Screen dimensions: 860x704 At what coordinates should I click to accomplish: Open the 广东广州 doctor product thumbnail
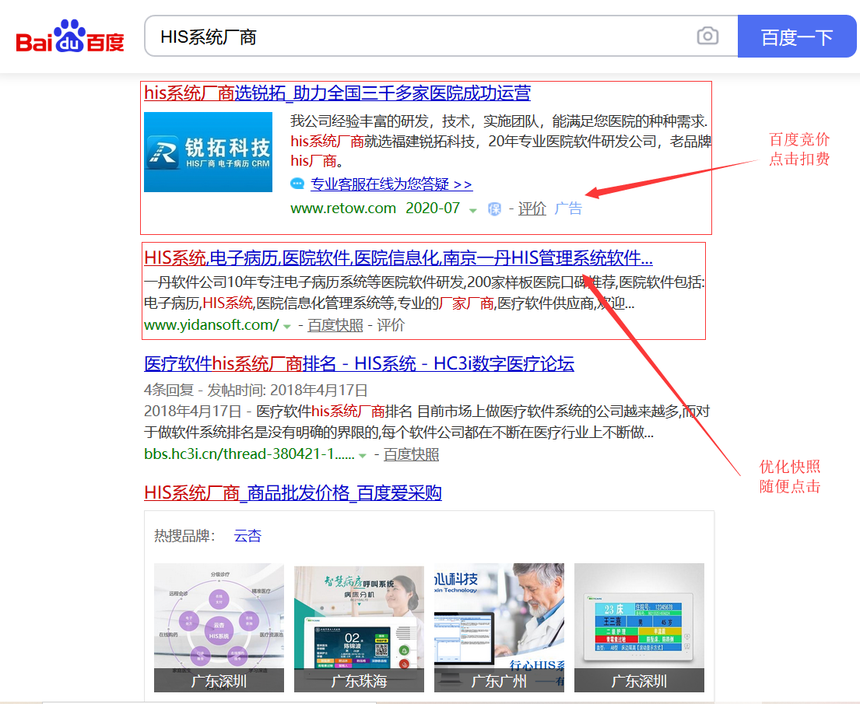[x=499, y=627]
